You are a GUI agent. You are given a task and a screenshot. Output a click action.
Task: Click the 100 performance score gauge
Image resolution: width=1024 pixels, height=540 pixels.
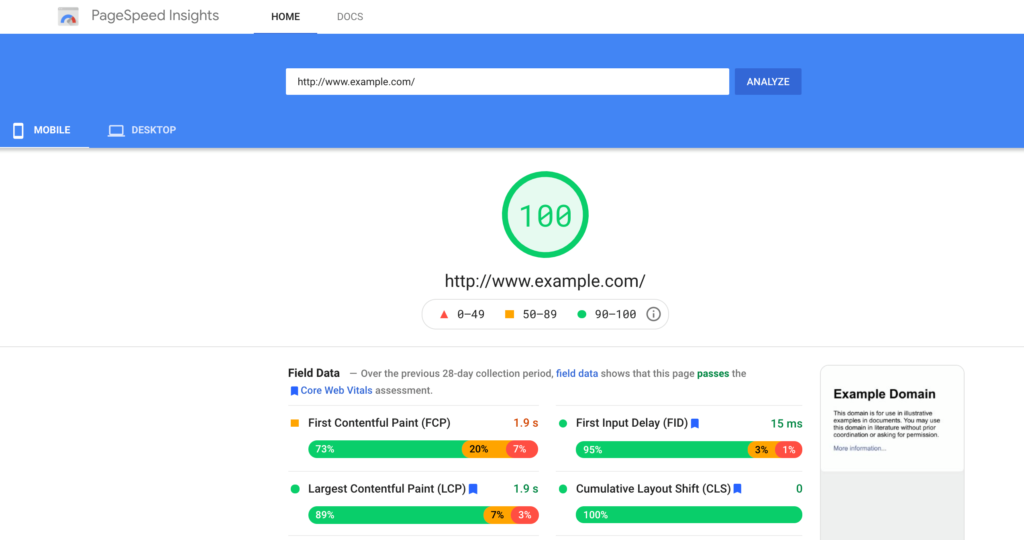[545, 215]
